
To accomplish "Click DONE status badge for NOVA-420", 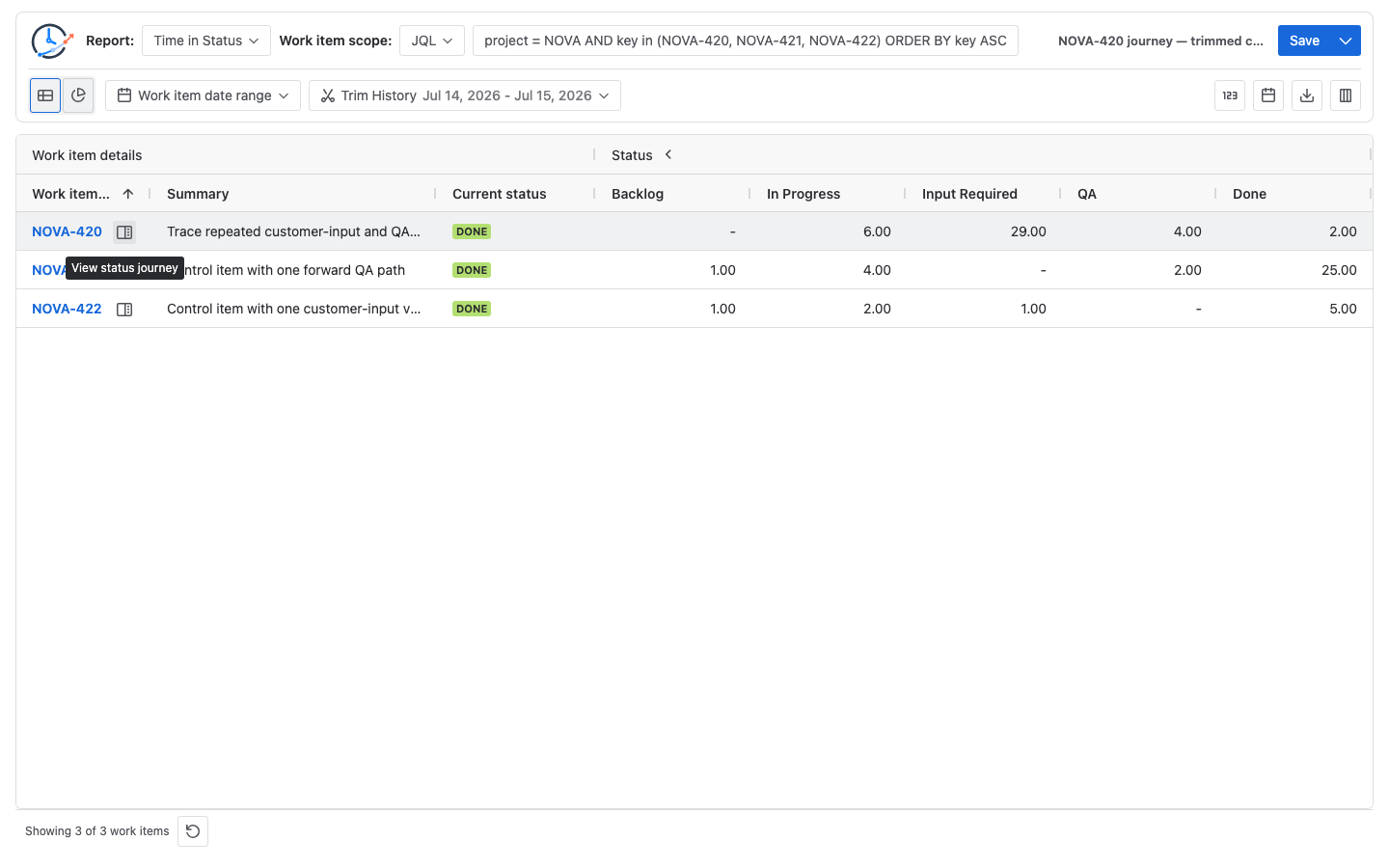I will point(472,231).
